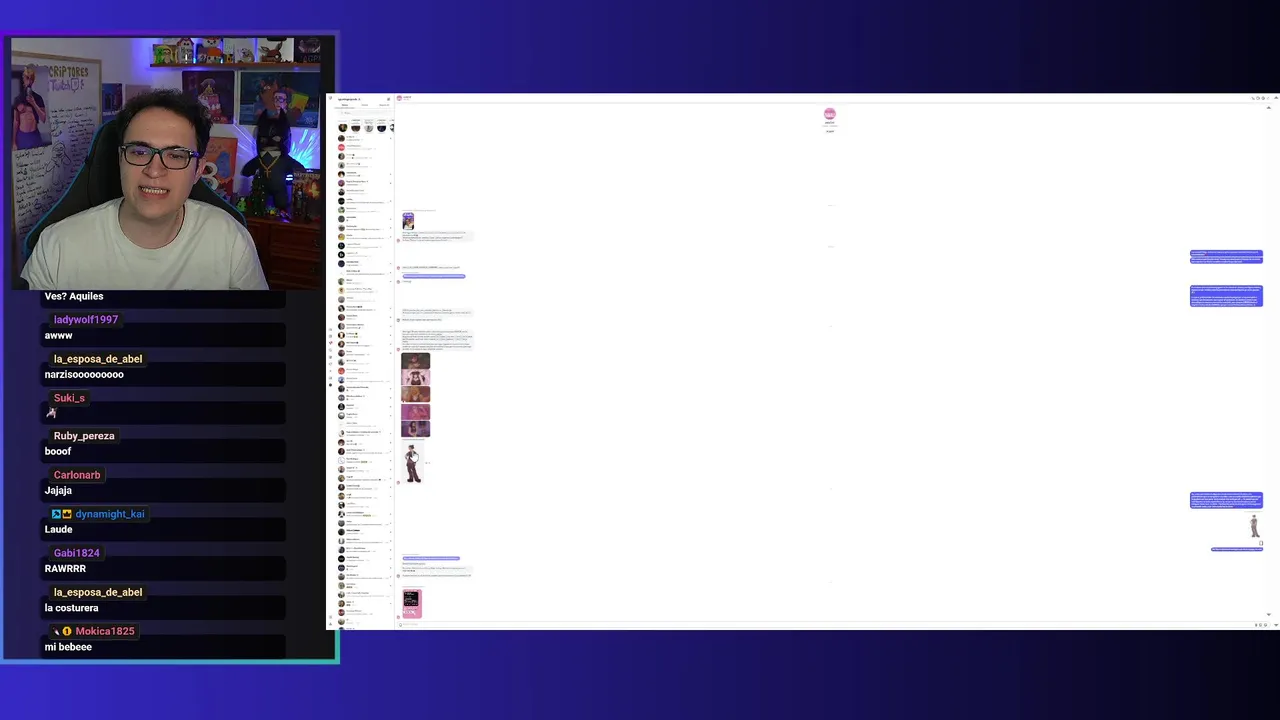
Task: Click username Ruby_pereza in stream chat
Action: 84,436
